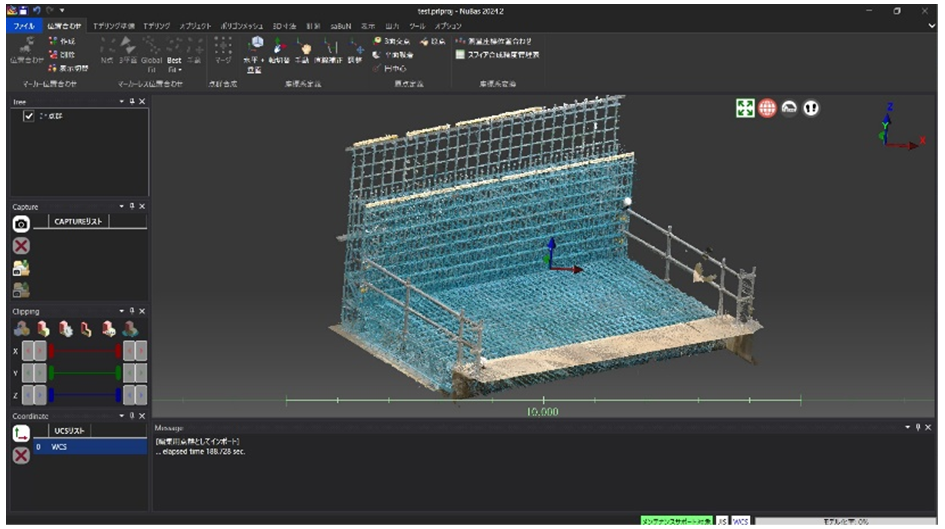Click the red X-axis clipping slider
This screenshot has height=529, width=945.
[85, 351]
